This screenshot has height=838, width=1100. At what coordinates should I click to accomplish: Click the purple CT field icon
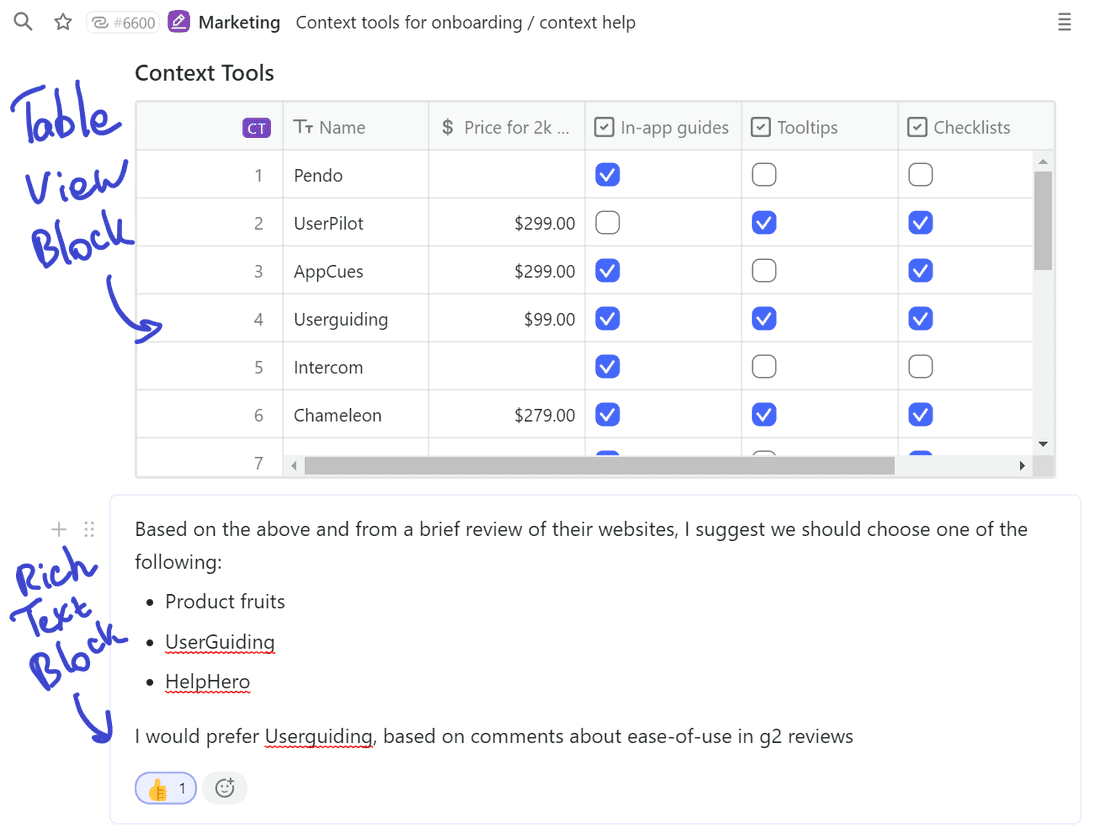pyautogui.click(x=257, y=128)
